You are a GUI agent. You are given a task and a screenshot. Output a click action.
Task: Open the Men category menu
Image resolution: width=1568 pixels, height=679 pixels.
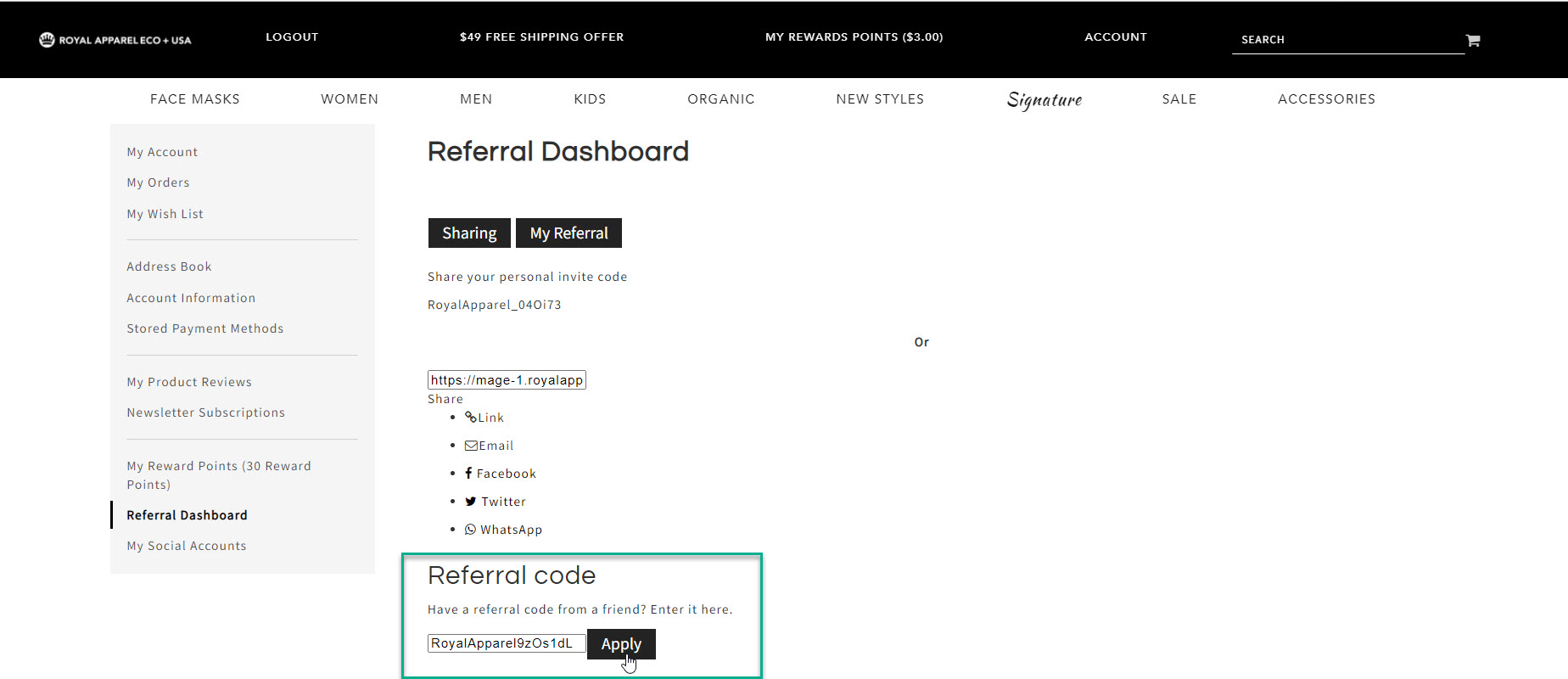(x=476, y=99)
